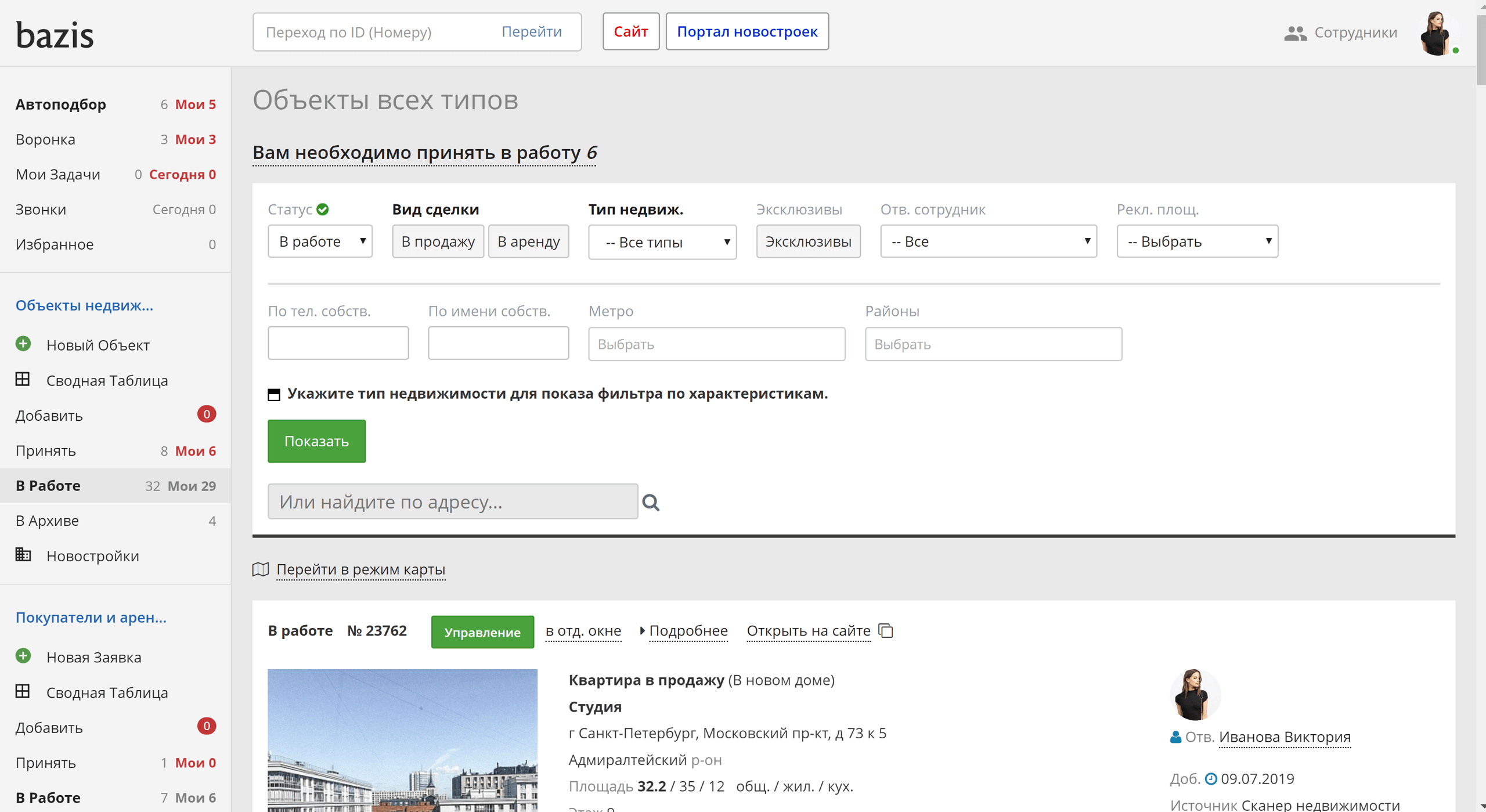Toggle the В продажу deal type filter
The width and height of the screenshot is (1486, 812).
438,241
